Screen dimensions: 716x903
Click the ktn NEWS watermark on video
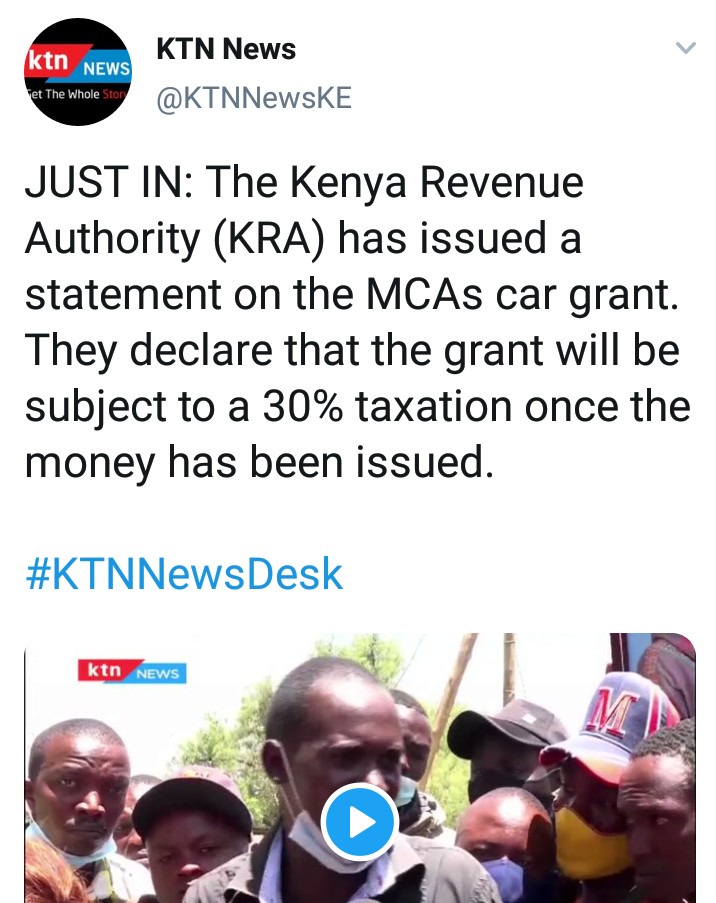(132, 671)
